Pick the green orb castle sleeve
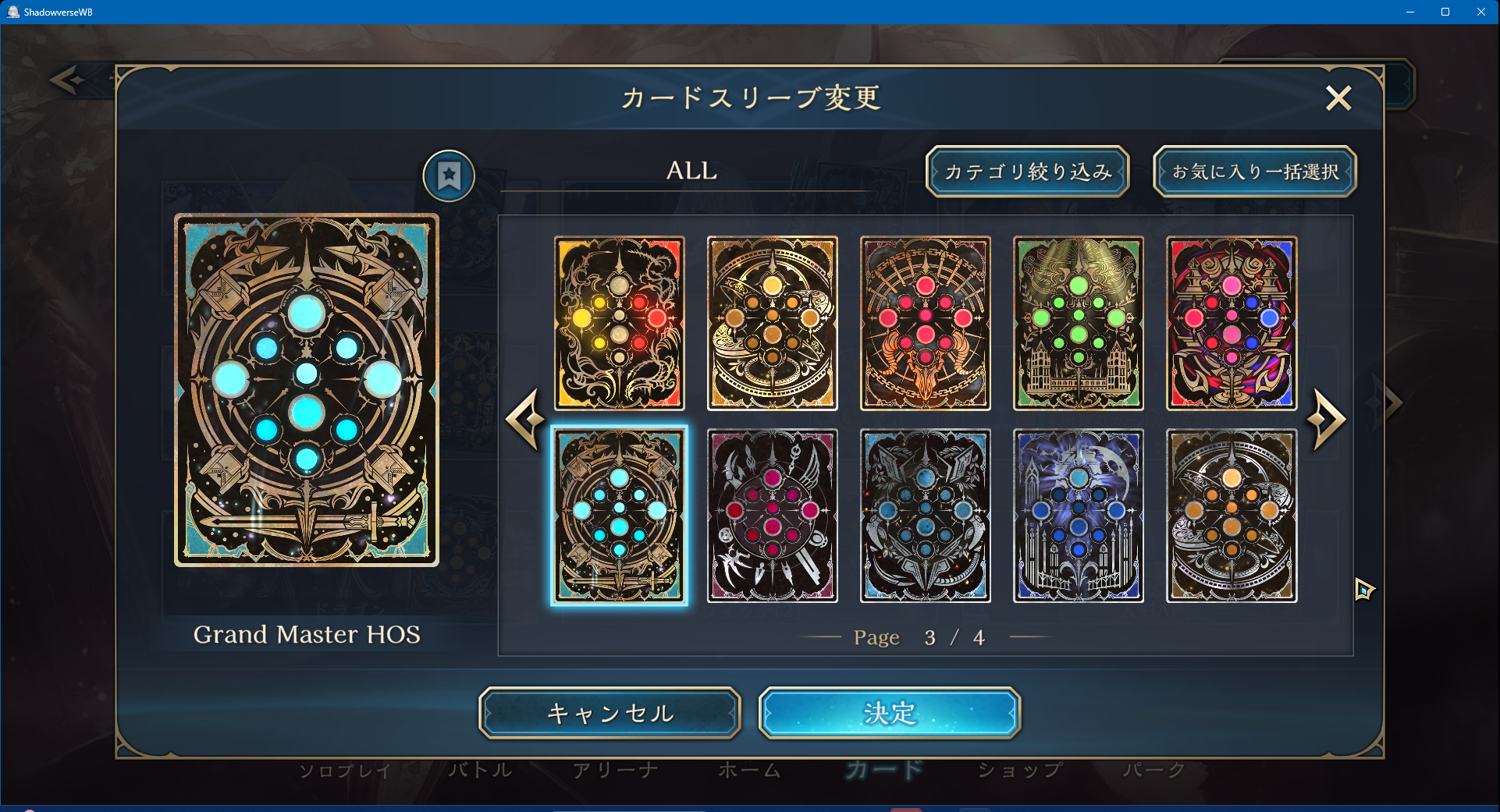The height and width of the screenshot is (812, 1500). (x=1079, y=323)
